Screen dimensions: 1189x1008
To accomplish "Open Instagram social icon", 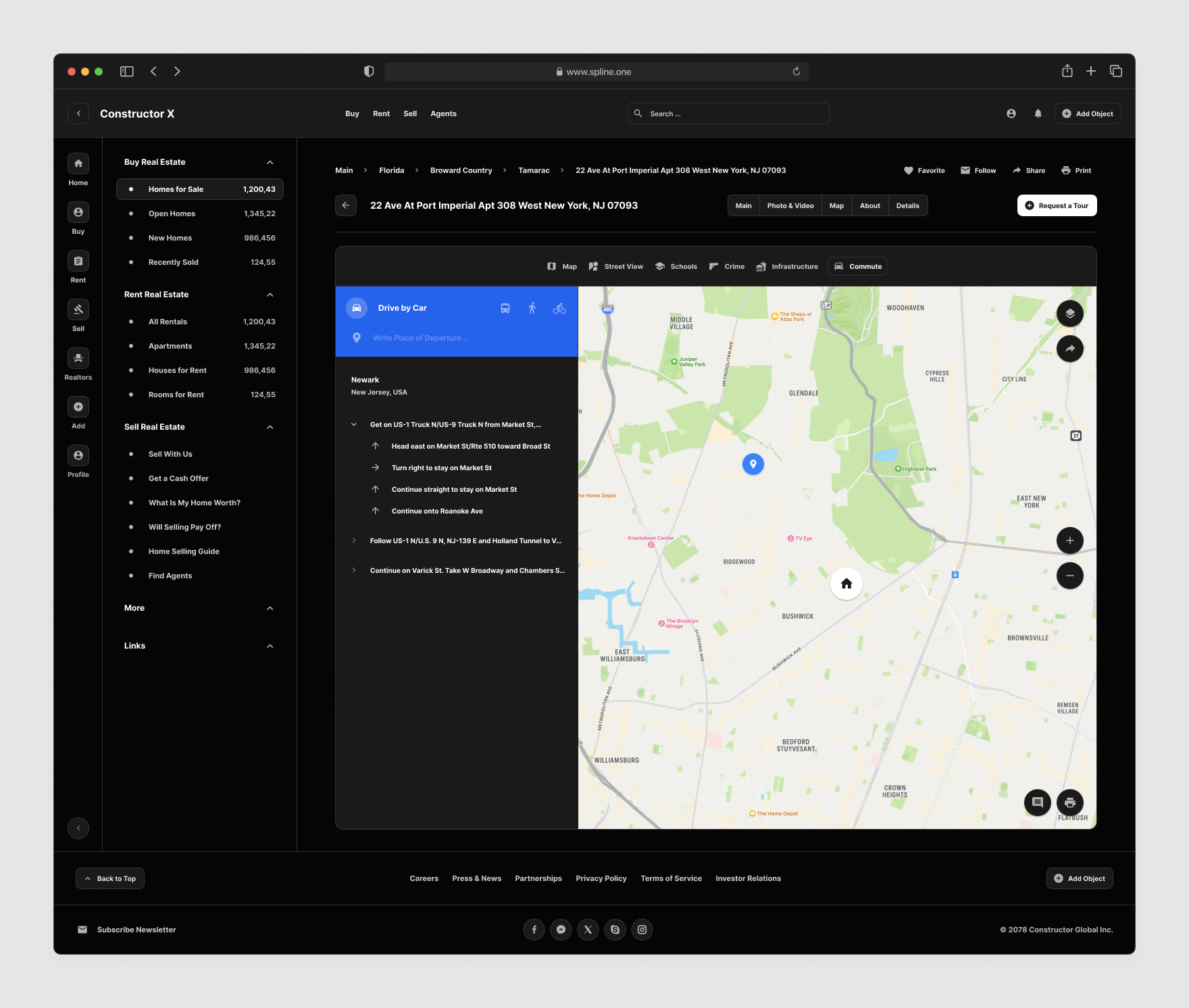I will (x=642, y=930).
